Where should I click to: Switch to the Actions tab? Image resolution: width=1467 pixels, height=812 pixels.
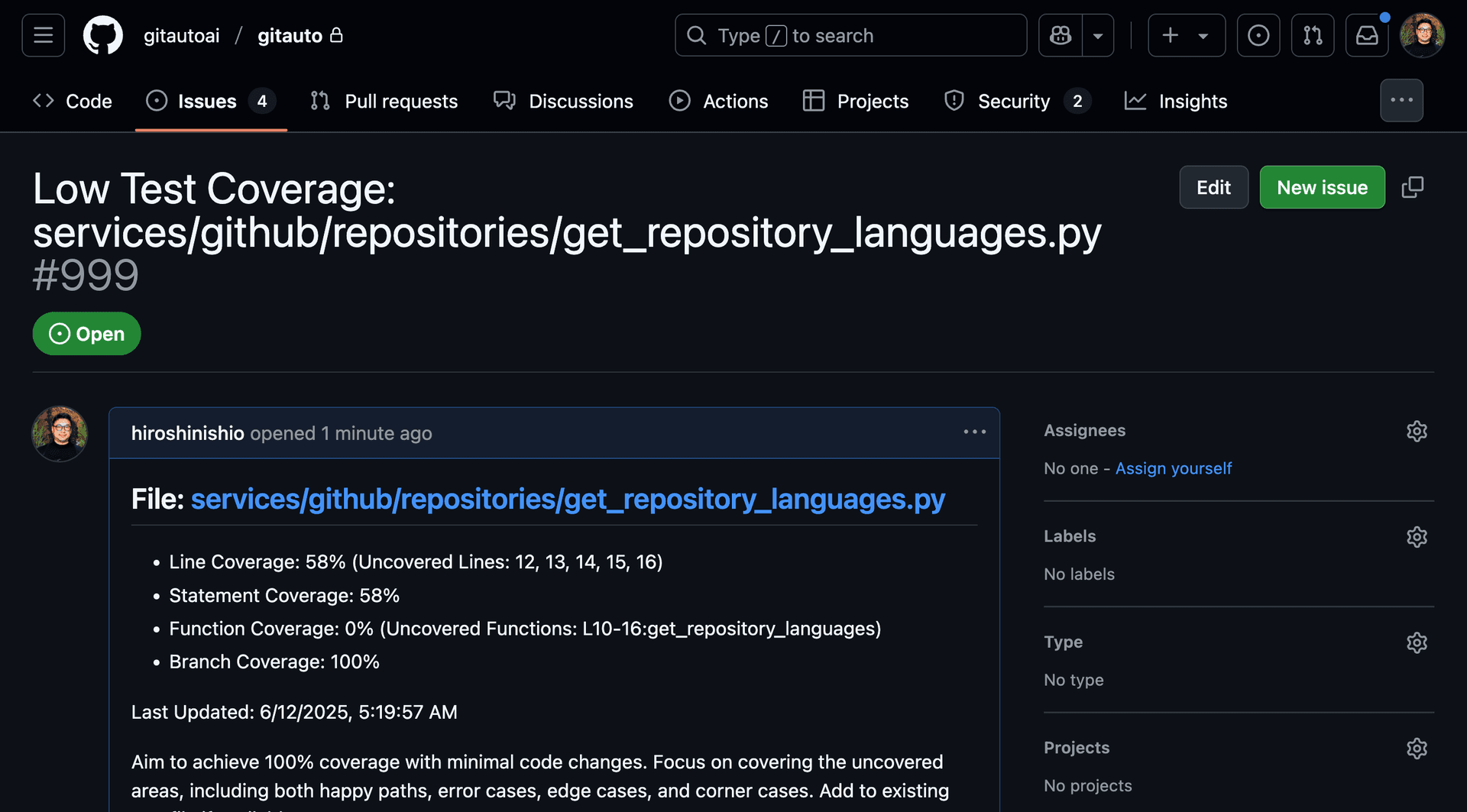(718, 101)
